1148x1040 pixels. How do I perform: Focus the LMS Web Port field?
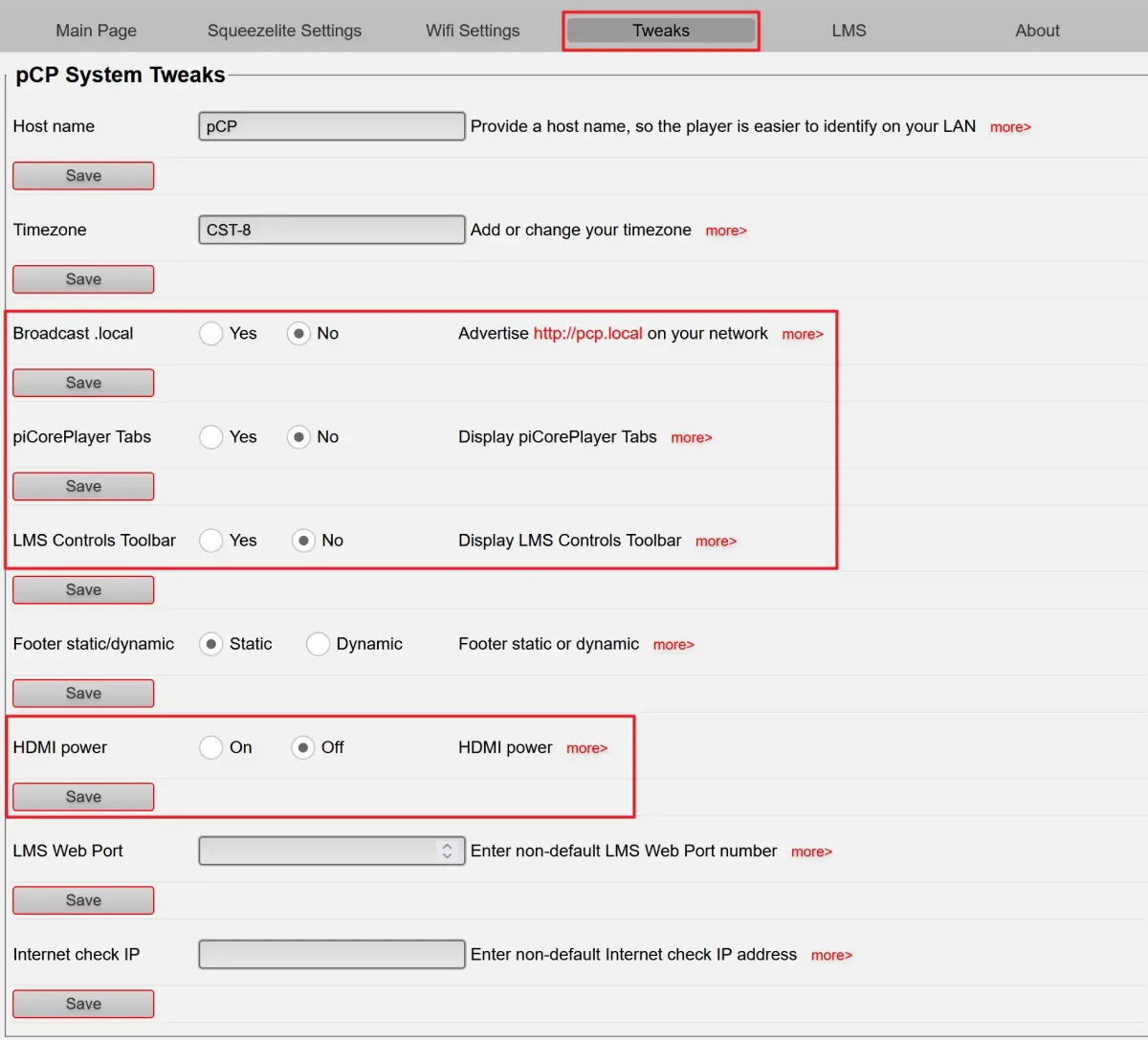(332, 851)
